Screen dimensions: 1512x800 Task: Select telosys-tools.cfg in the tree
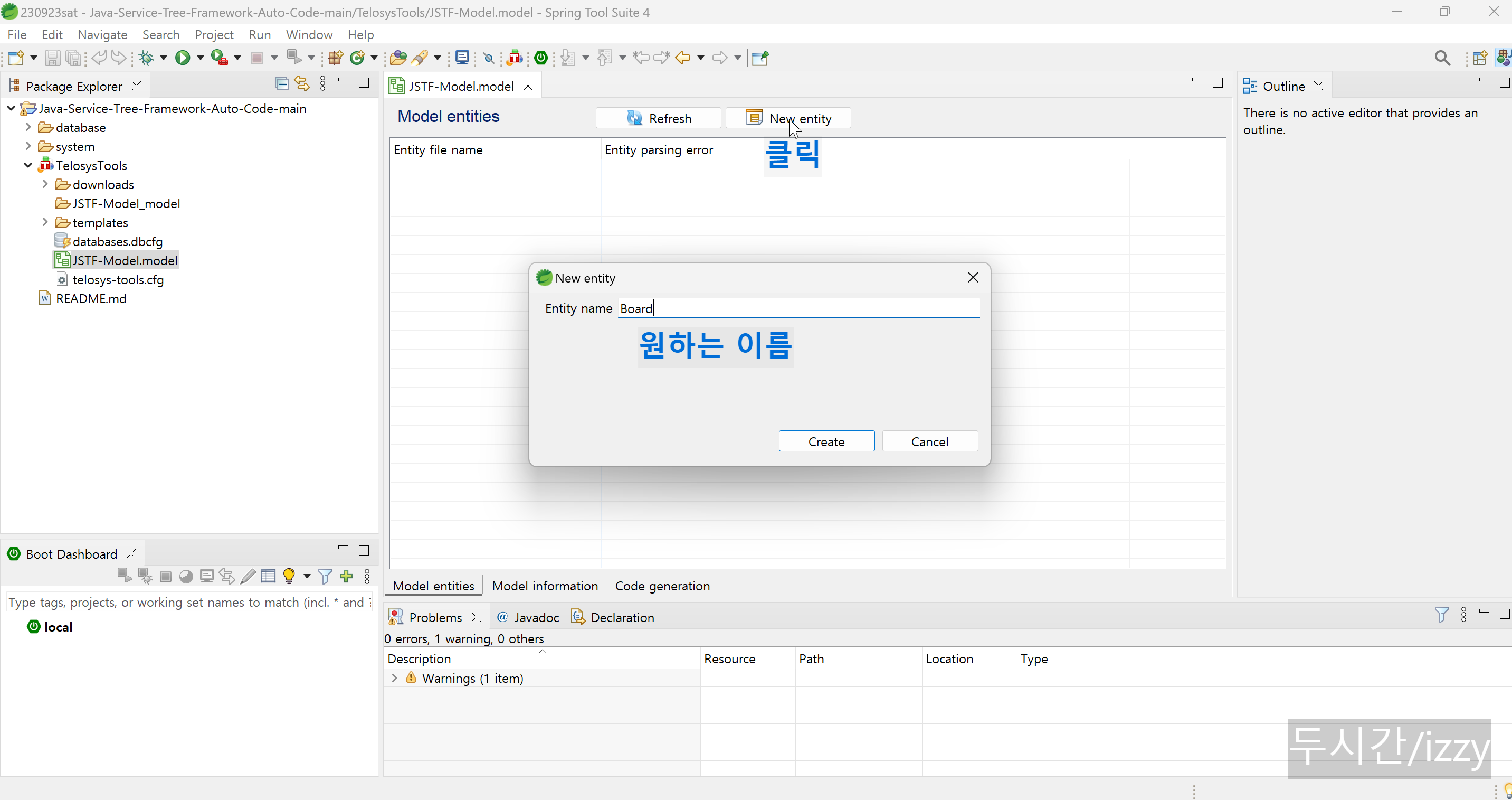pos(110,279)
